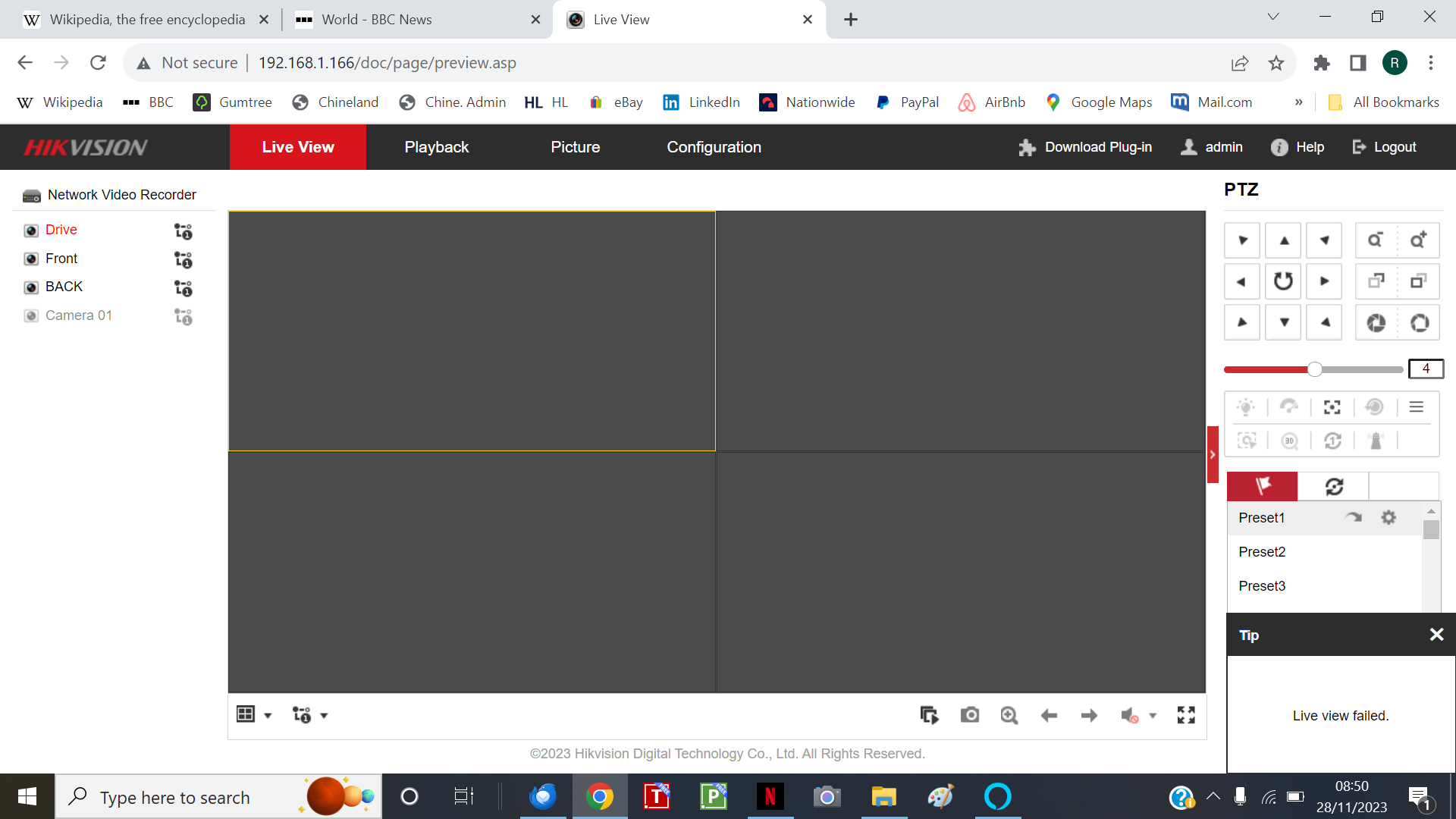Toggle stream for Drive camera
Screen dimensions: 1456x819
[184, 231]
